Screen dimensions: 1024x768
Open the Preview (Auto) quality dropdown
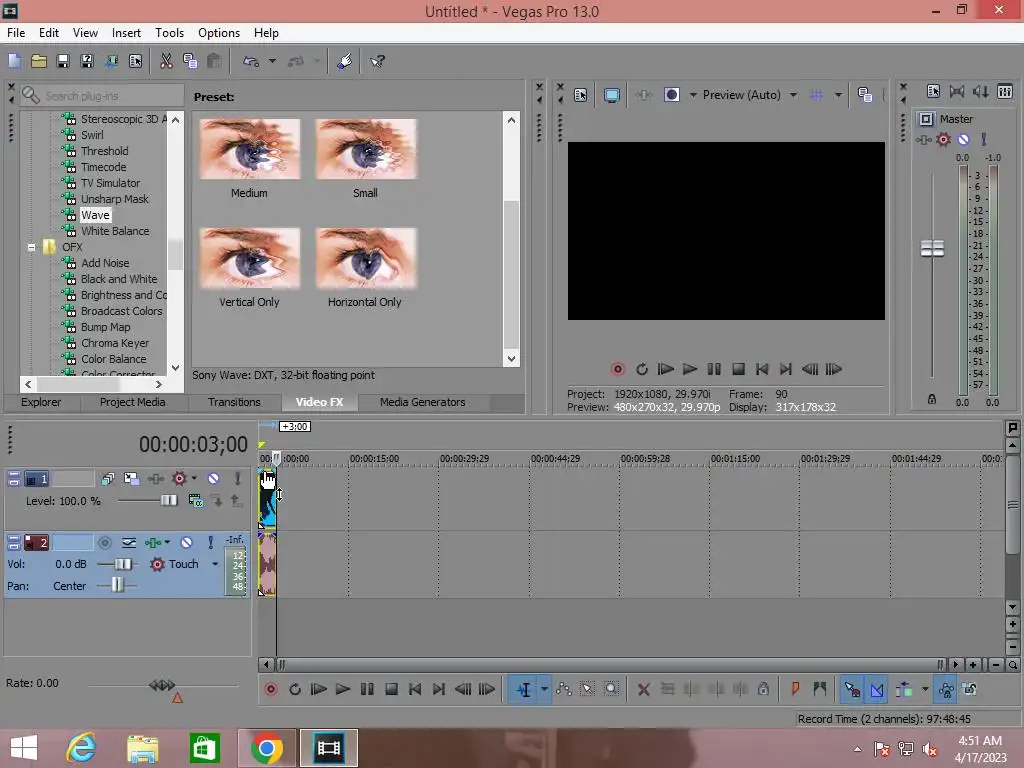pyautogui.click(x=793, y=95)
